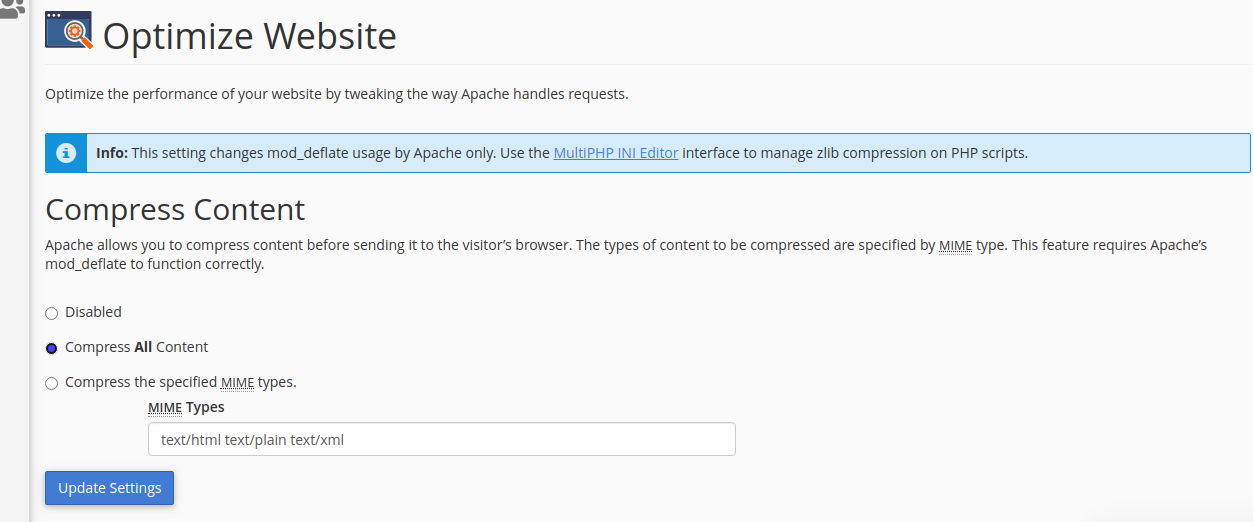Open the MultiPHP INI Editor link
This screenshot has width=1253, height=522.
point(615,153)
